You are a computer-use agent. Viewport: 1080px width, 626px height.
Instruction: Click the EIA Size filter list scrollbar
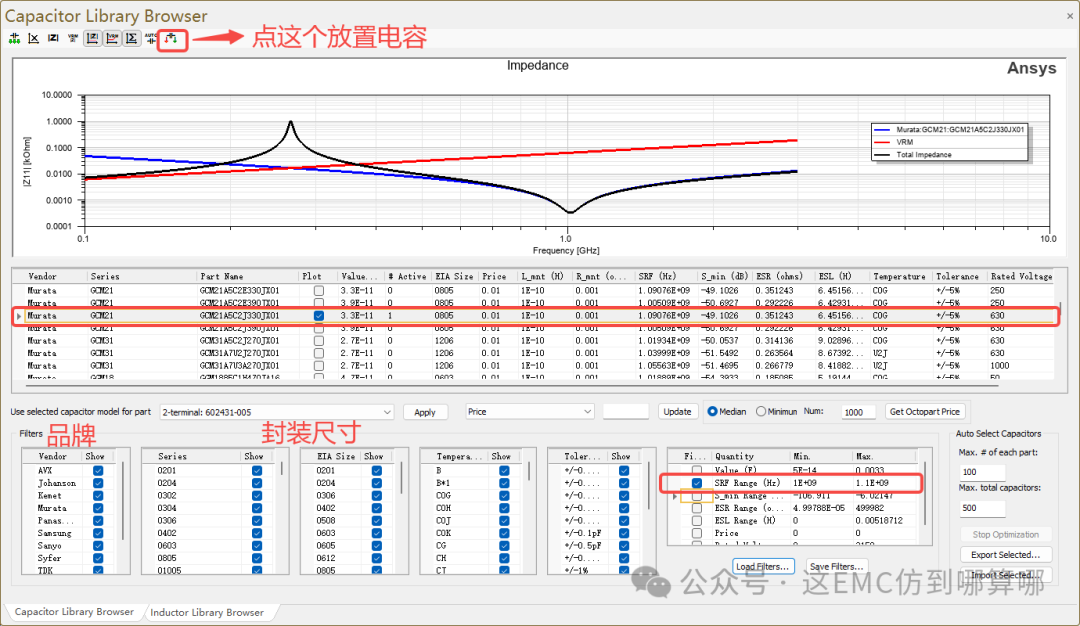click(x=402, y=479)
